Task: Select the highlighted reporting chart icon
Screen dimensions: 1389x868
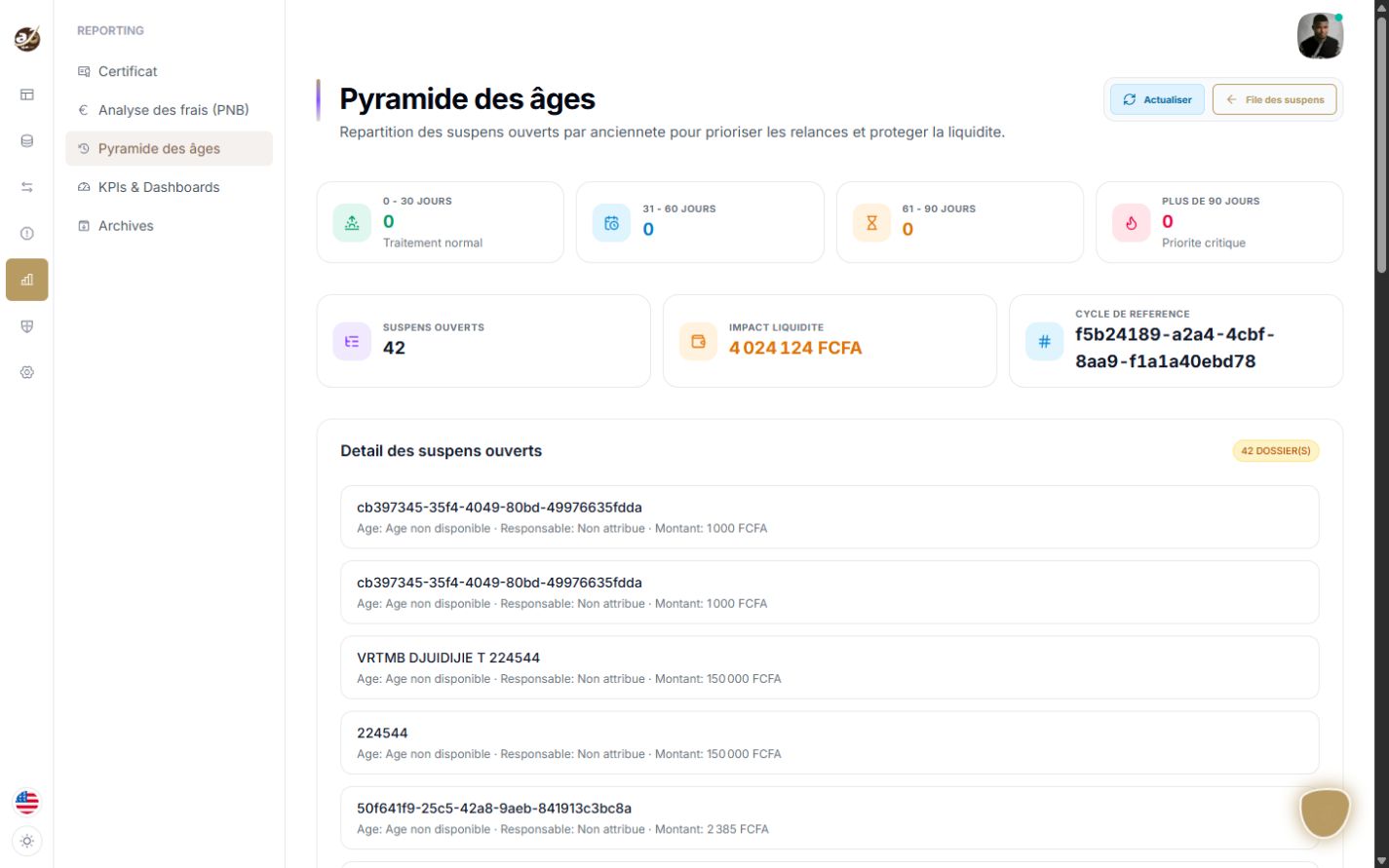Action: (26, 280)
